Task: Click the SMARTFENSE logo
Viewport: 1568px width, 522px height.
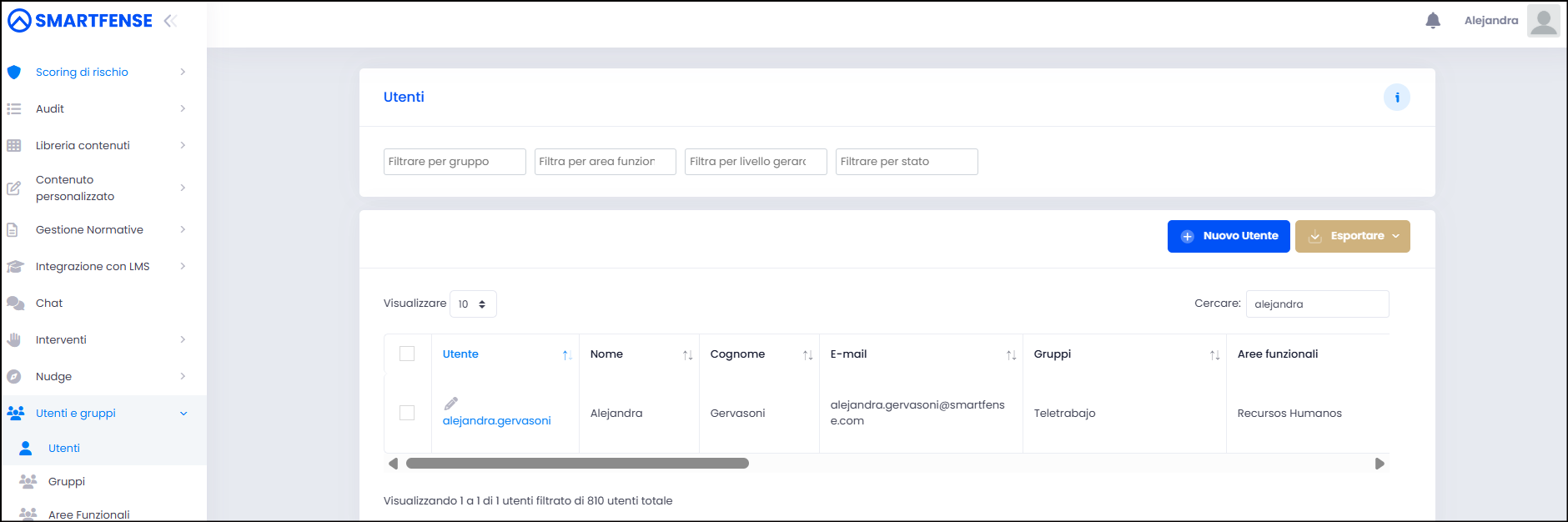Action: (80, 21)
